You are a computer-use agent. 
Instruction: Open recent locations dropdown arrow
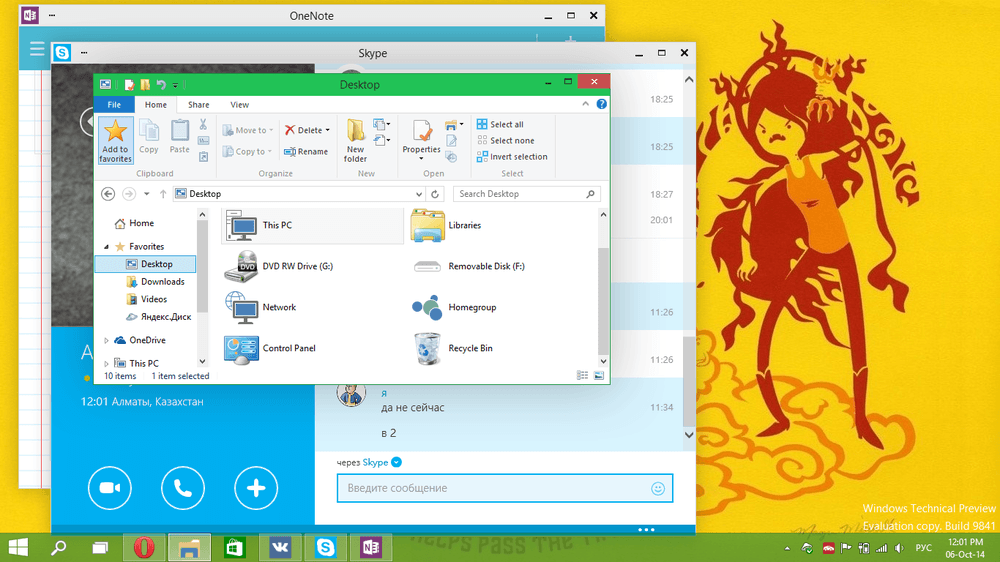[147, 194]
